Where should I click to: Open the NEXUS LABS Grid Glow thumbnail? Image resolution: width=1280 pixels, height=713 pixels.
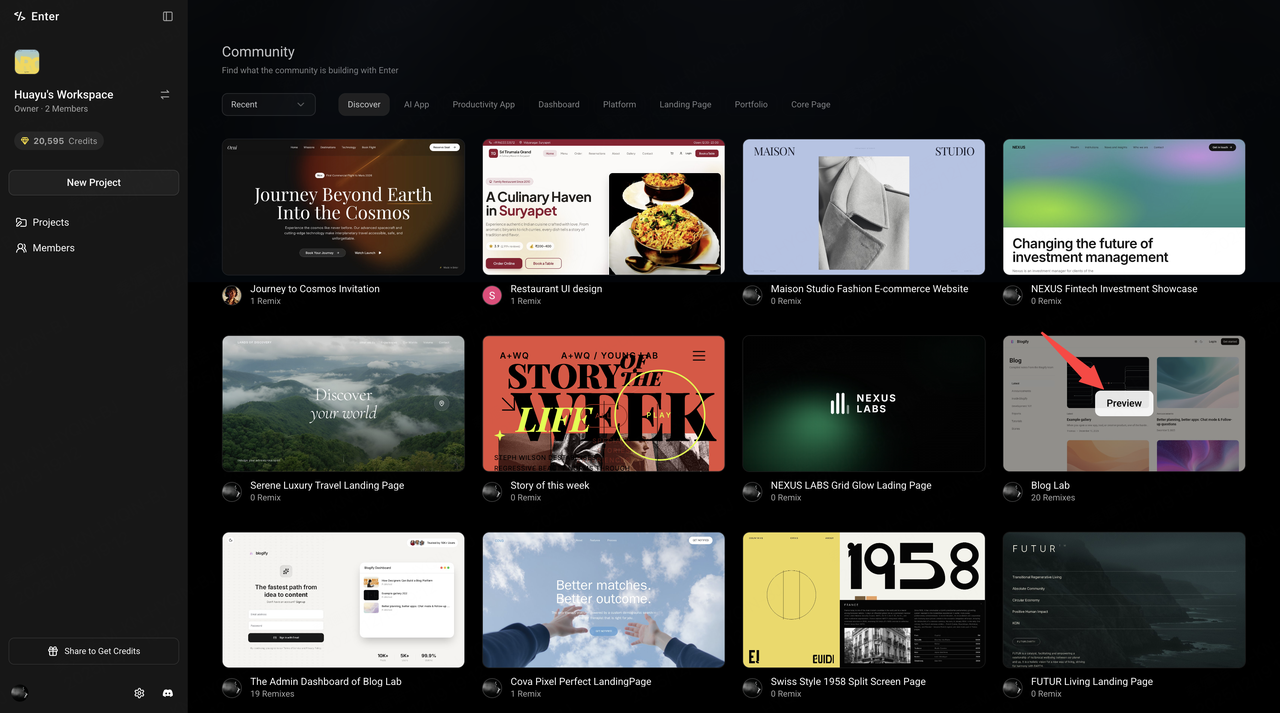[864, 403]
